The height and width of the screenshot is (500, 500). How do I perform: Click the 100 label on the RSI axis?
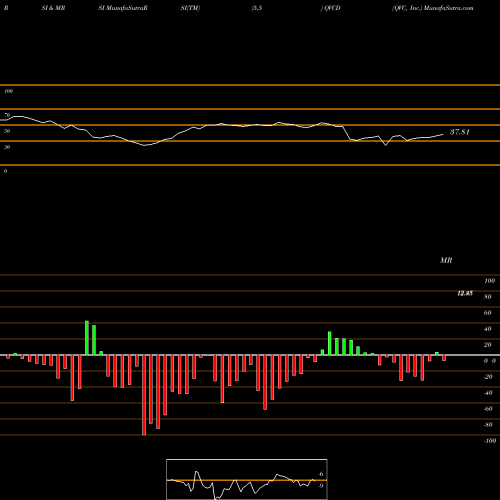(8, 91)
